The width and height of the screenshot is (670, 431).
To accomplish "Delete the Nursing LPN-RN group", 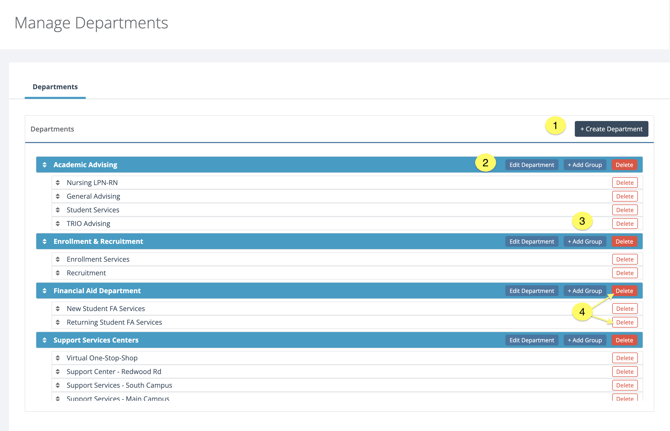I will 625,183.
